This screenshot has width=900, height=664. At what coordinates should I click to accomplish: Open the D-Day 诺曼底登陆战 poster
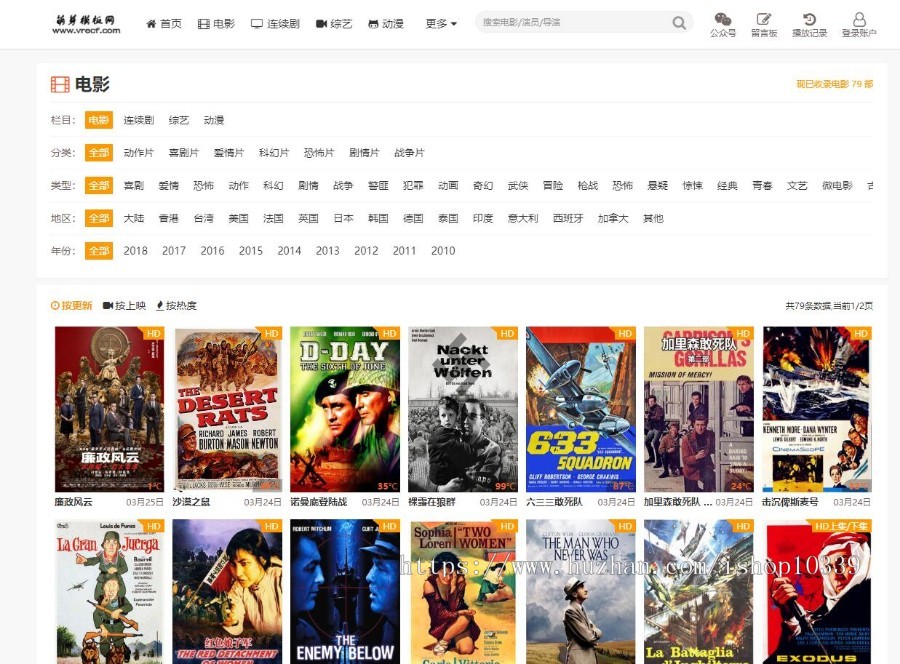click(x=345, y=409)
